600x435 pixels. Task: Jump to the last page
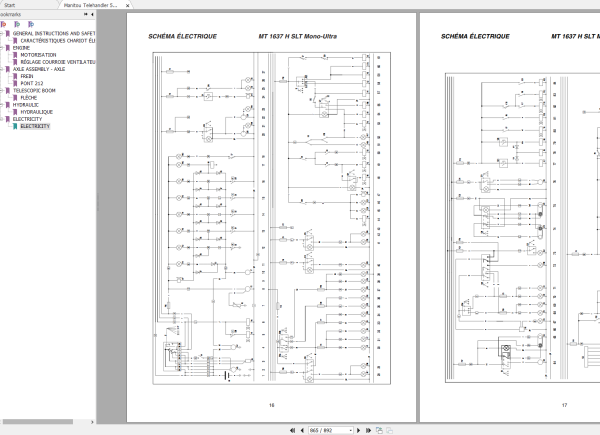tap(368, 430)
